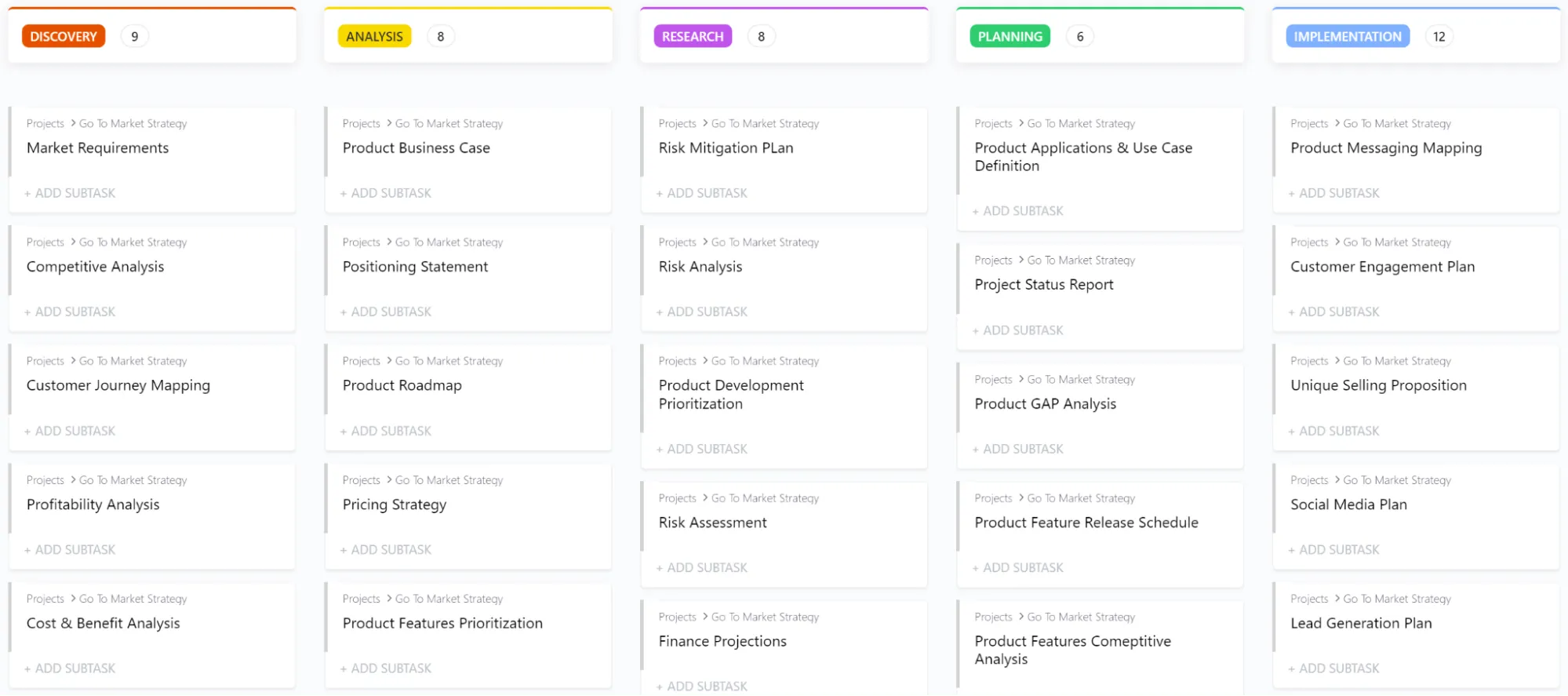This screenshot has width=1568, height=696.
Task: Select the RESEARCH column status badge
Action: tap(693, 36)
